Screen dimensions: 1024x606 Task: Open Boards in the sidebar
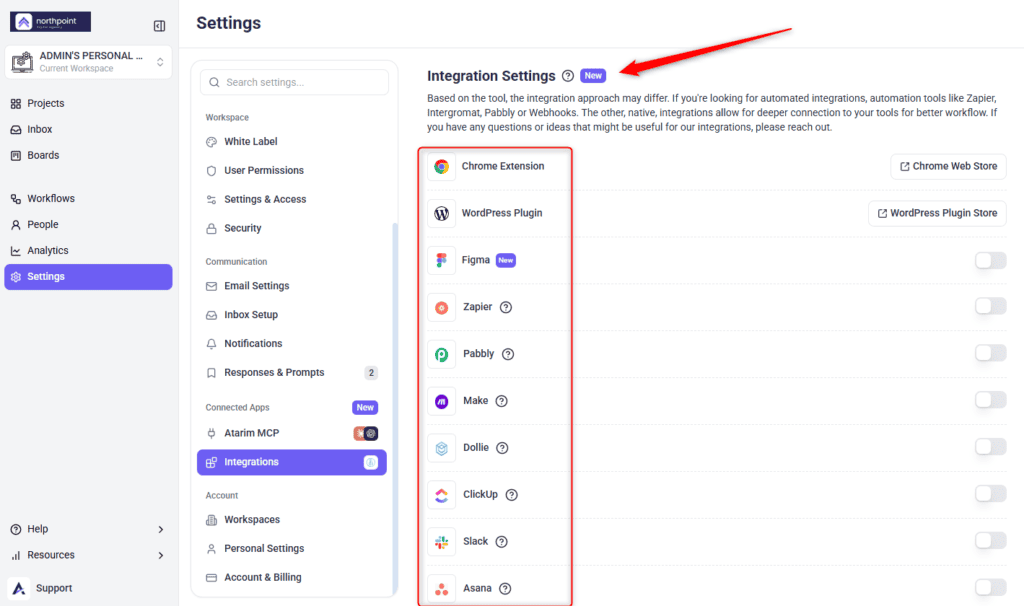88,155
